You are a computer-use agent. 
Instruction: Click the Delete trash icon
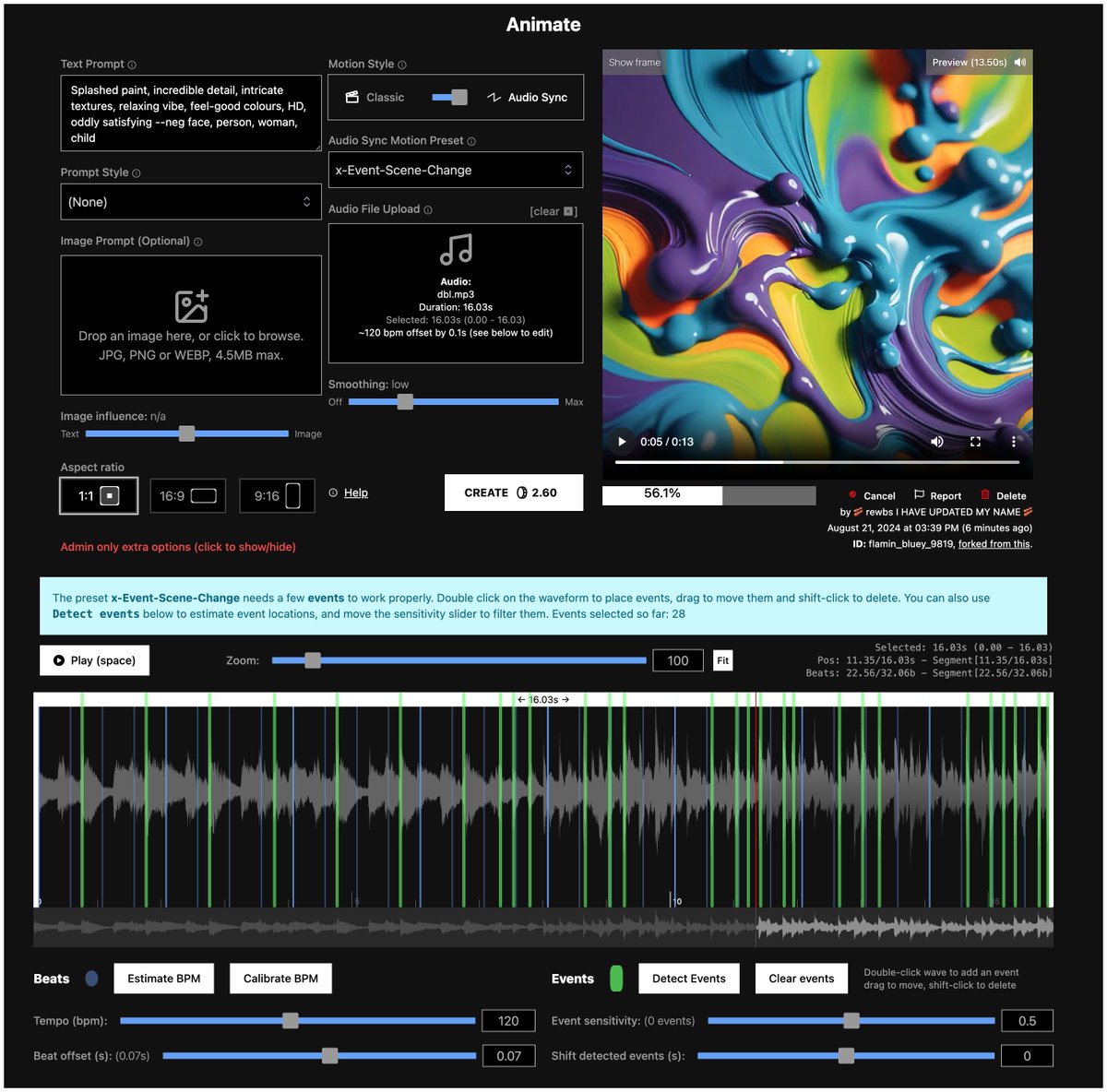(985, 495)
